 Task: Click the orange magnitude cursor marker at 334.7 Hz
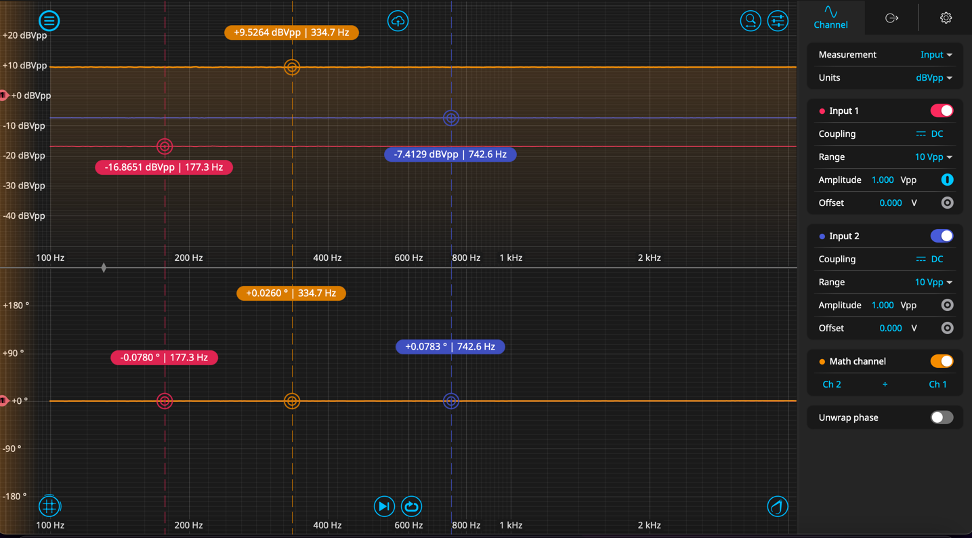(292, 67)
